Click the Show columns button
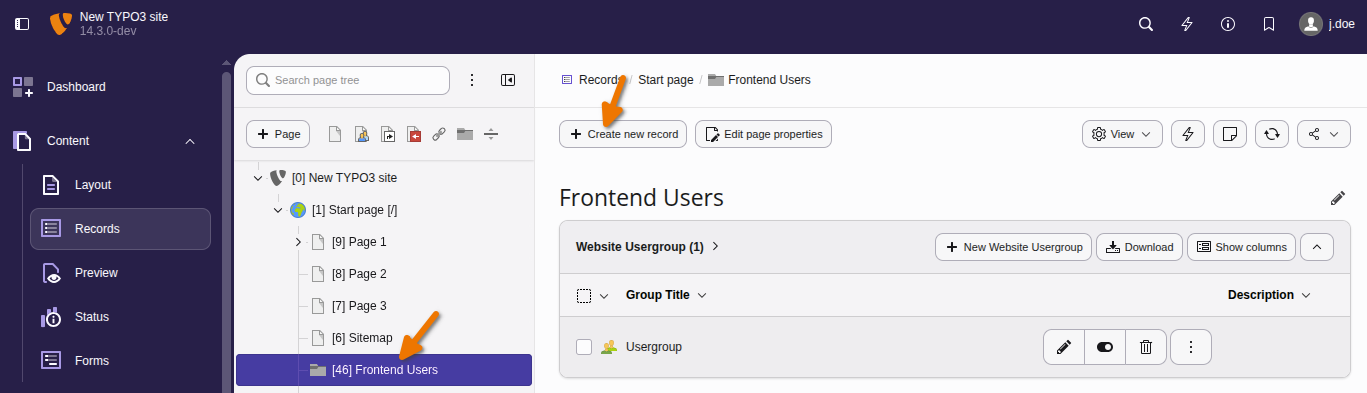Viewport: 1367px width, 393px height. pos(1242,247)
